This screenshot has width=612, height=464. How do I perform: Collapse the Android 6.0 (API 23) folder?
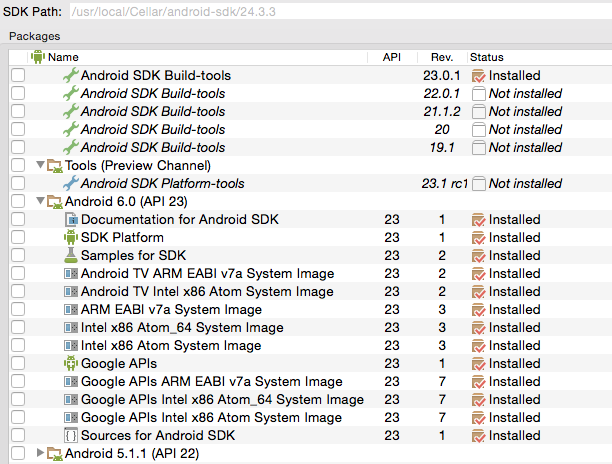coord(40,201)
